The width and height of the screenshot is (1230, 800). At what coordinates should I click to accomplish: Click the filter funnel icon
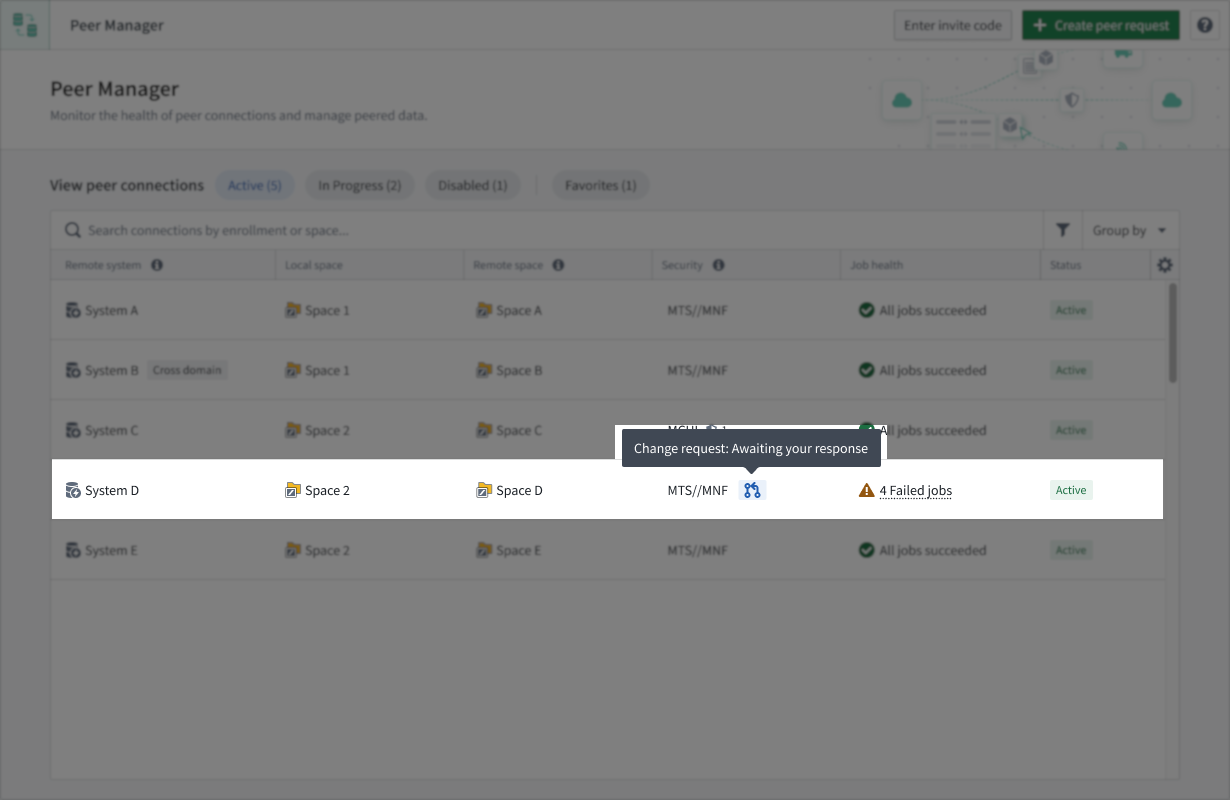coord(1062,230)
